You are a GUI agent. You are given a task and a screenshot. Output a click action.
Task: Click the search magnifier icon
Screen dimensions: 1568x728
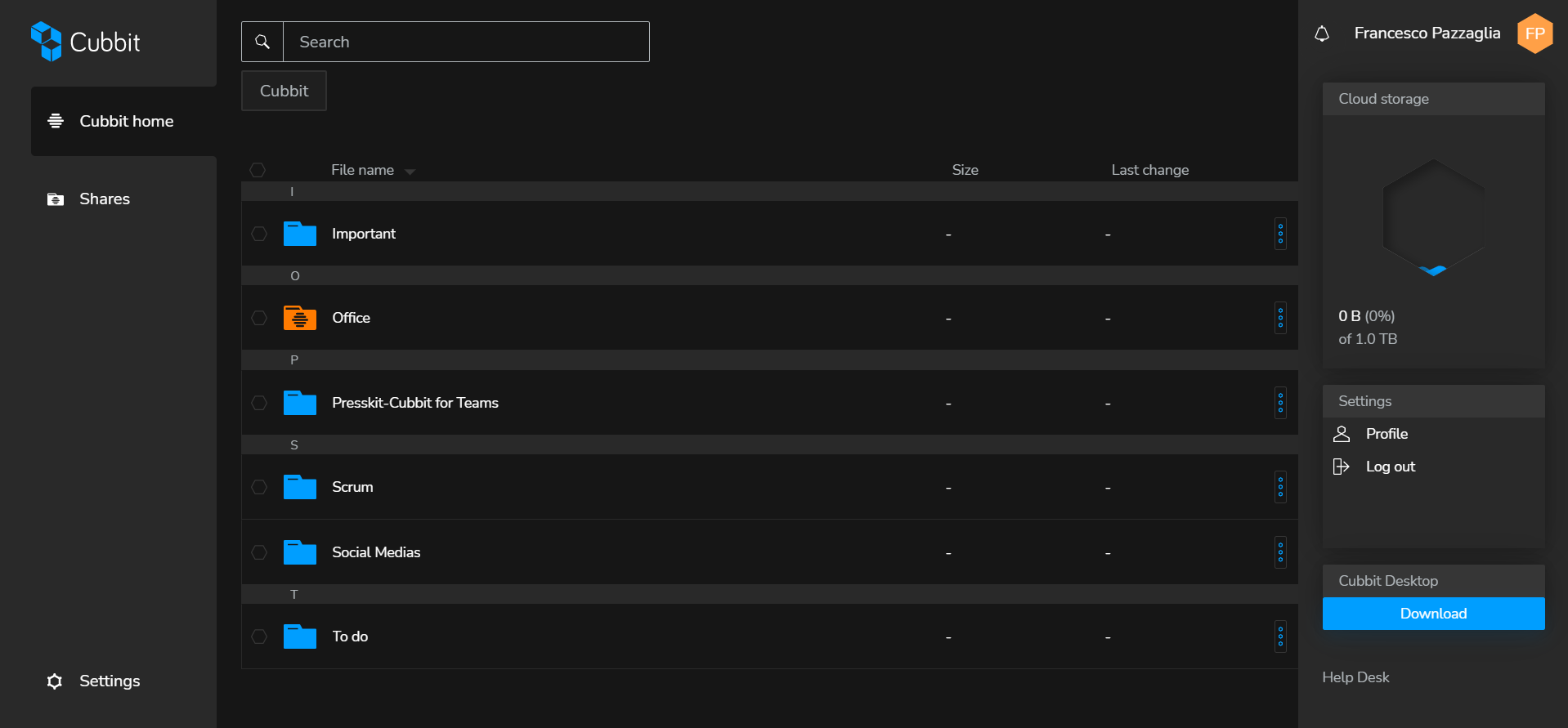point(262,42)
